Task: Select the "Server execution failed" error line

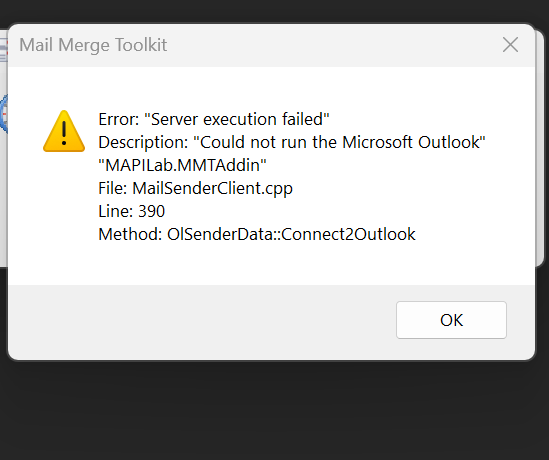Action: point(214,119)
